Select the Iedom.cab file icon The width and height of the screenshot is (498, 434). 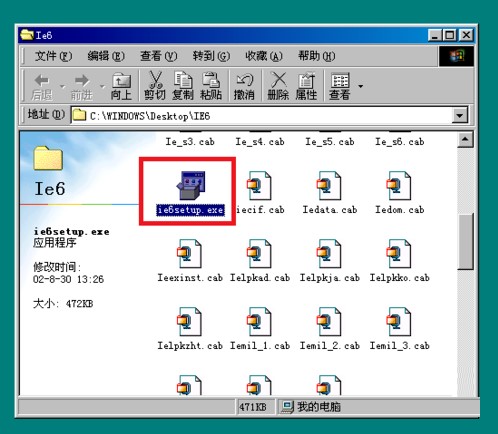399,186
